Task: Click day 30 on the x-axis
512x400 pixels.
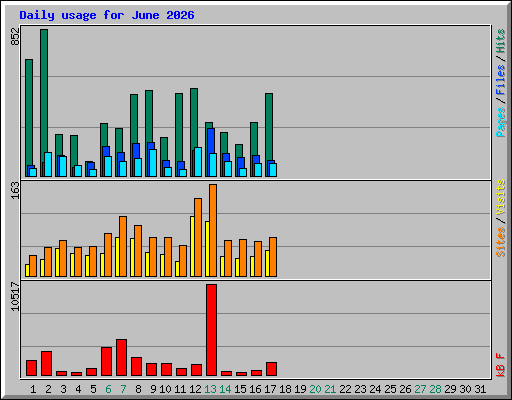Action: [465, 389]
